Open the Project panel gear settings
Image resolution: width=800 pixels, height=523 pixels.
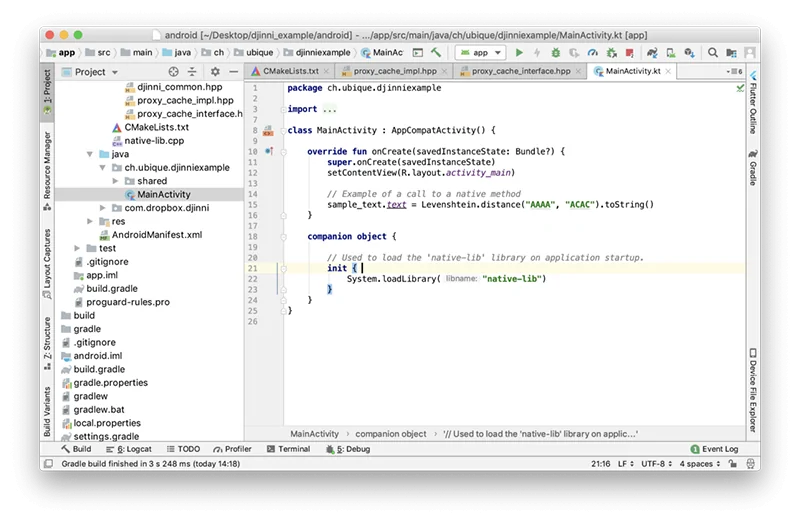point(213,72)
